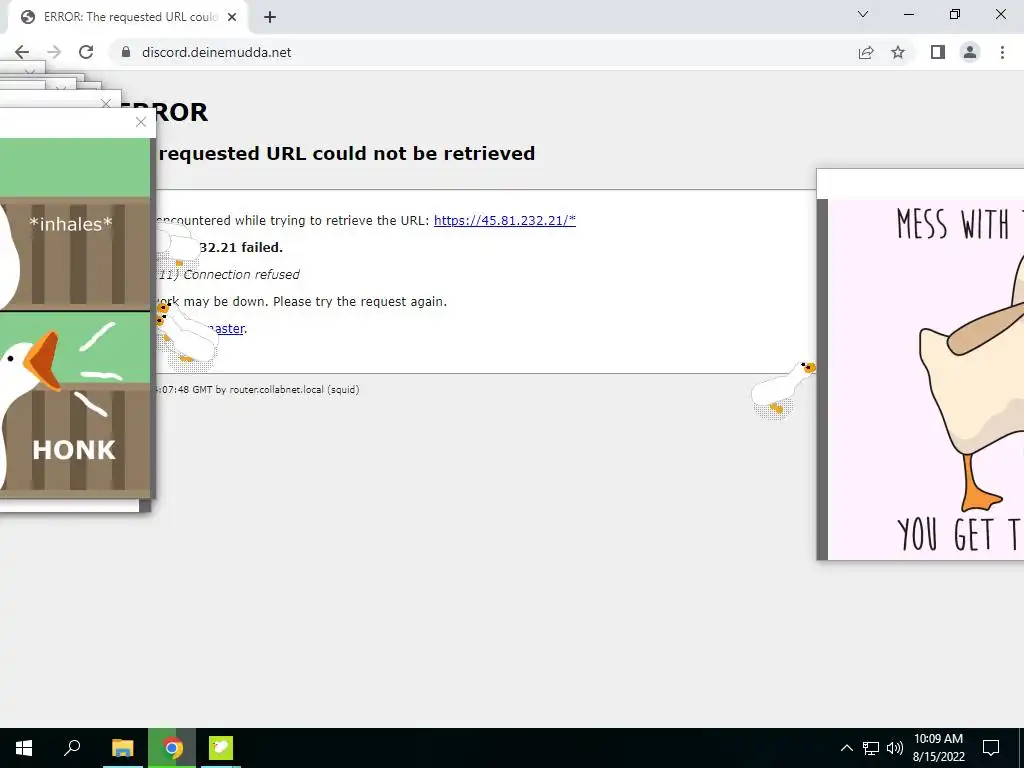This screenshot has height=768, width=1024.
Task: Click the requested URL could not be retrieved heading
Action: point(347,153)
